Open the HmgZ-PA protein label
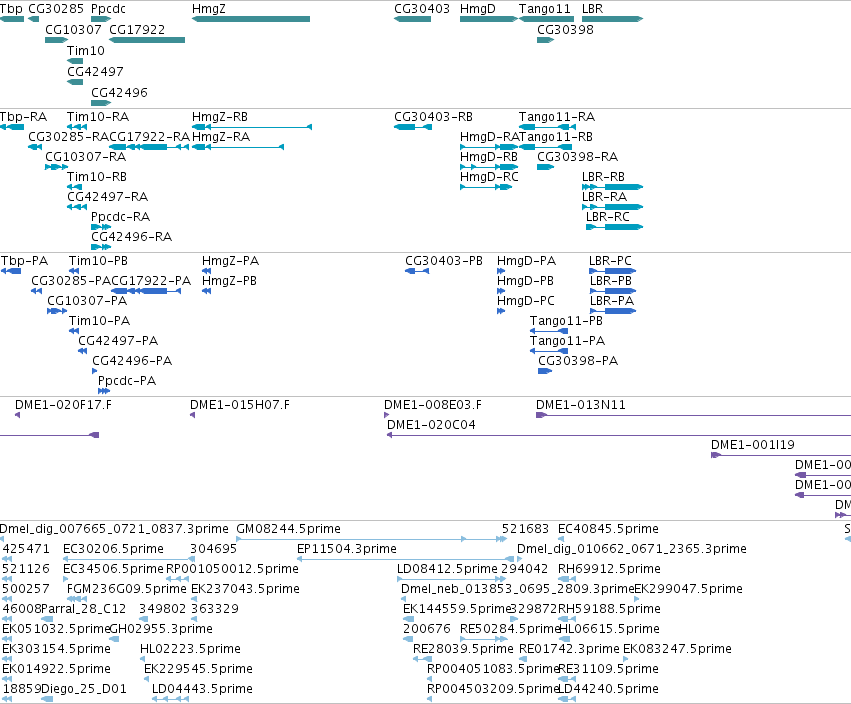 (x=231, y=261)
